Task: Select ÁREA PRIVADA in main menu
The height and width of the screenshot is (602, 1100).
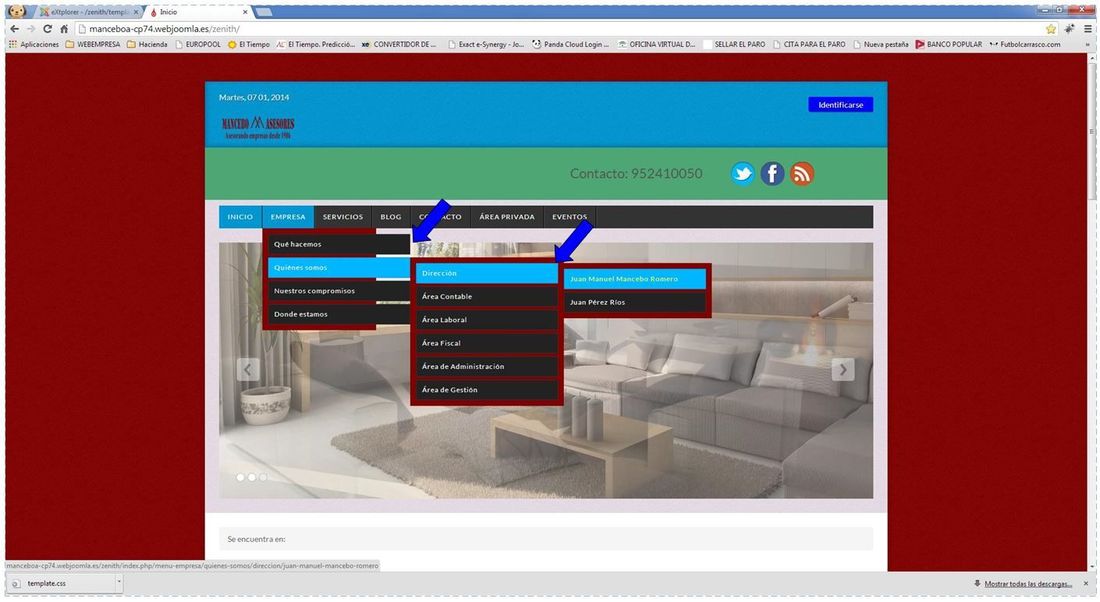Action: click(507, 217)
